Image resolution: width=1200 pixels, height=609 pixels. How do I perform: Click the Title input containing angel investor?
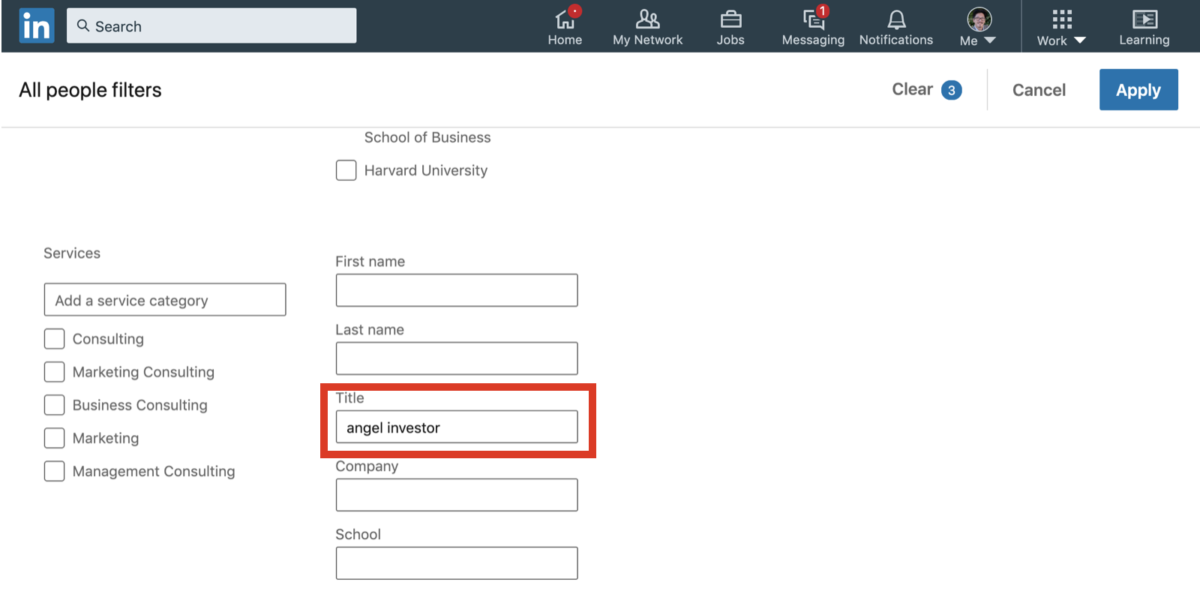[x=456, y=426]
